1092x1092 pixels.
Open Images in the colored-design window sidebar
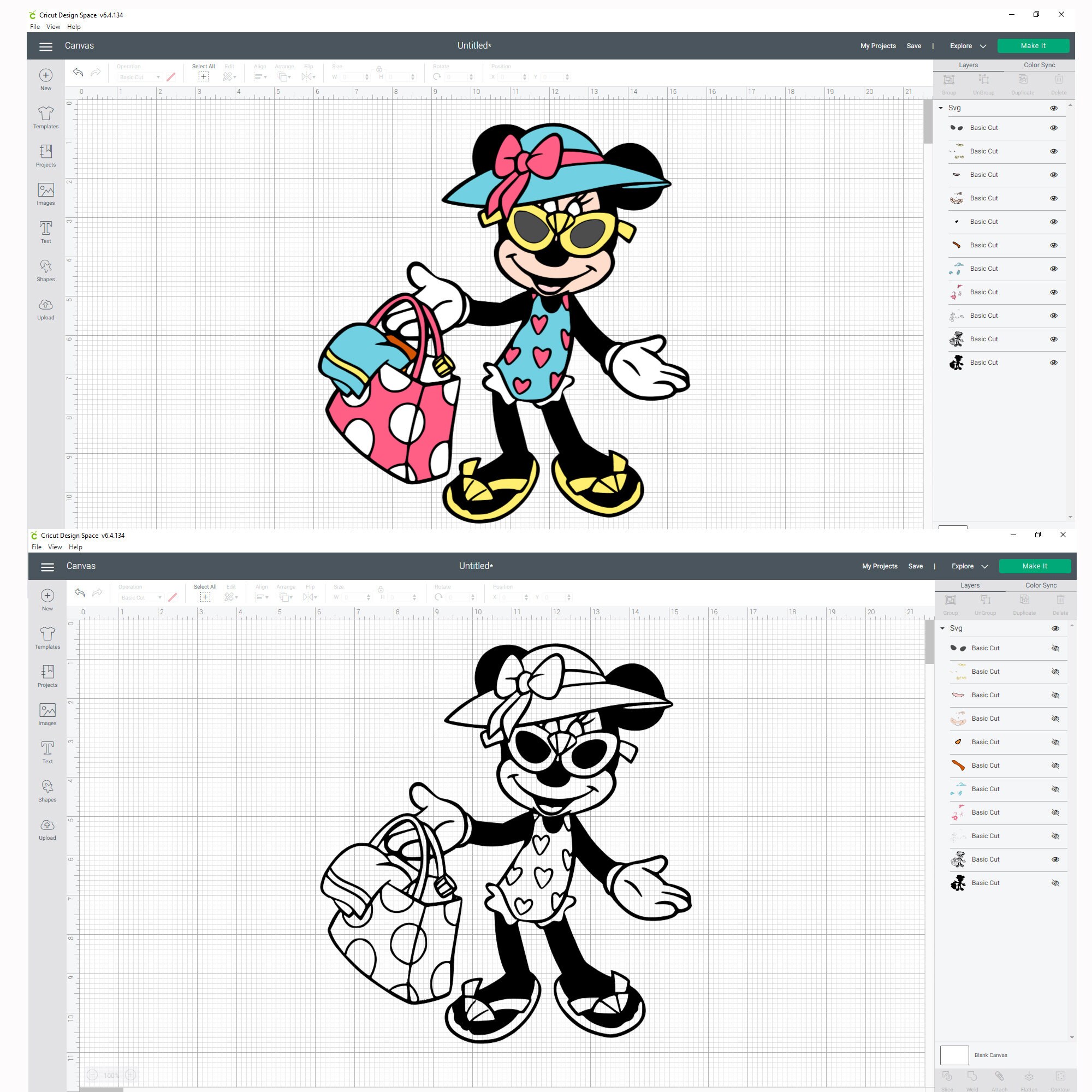46,194
